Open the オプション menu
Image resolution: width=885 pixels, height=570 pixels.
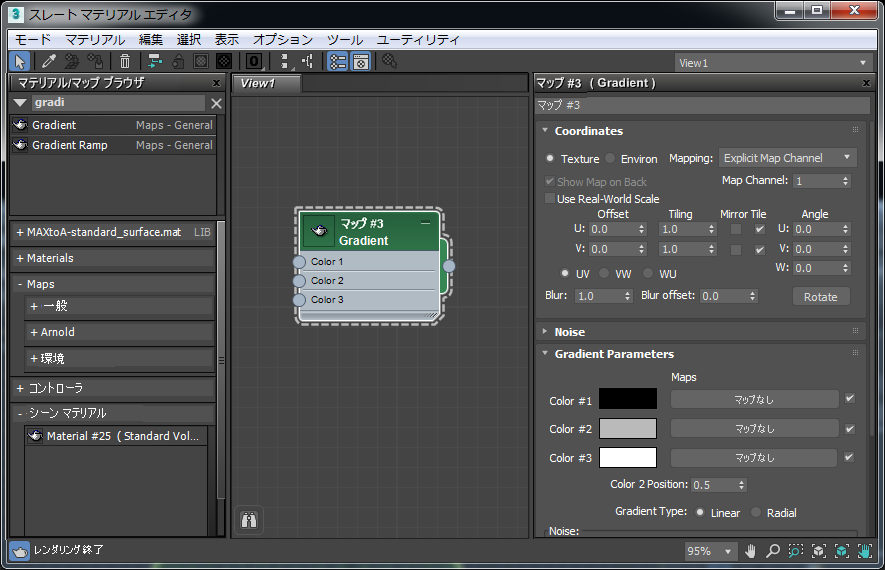point(283,40)
